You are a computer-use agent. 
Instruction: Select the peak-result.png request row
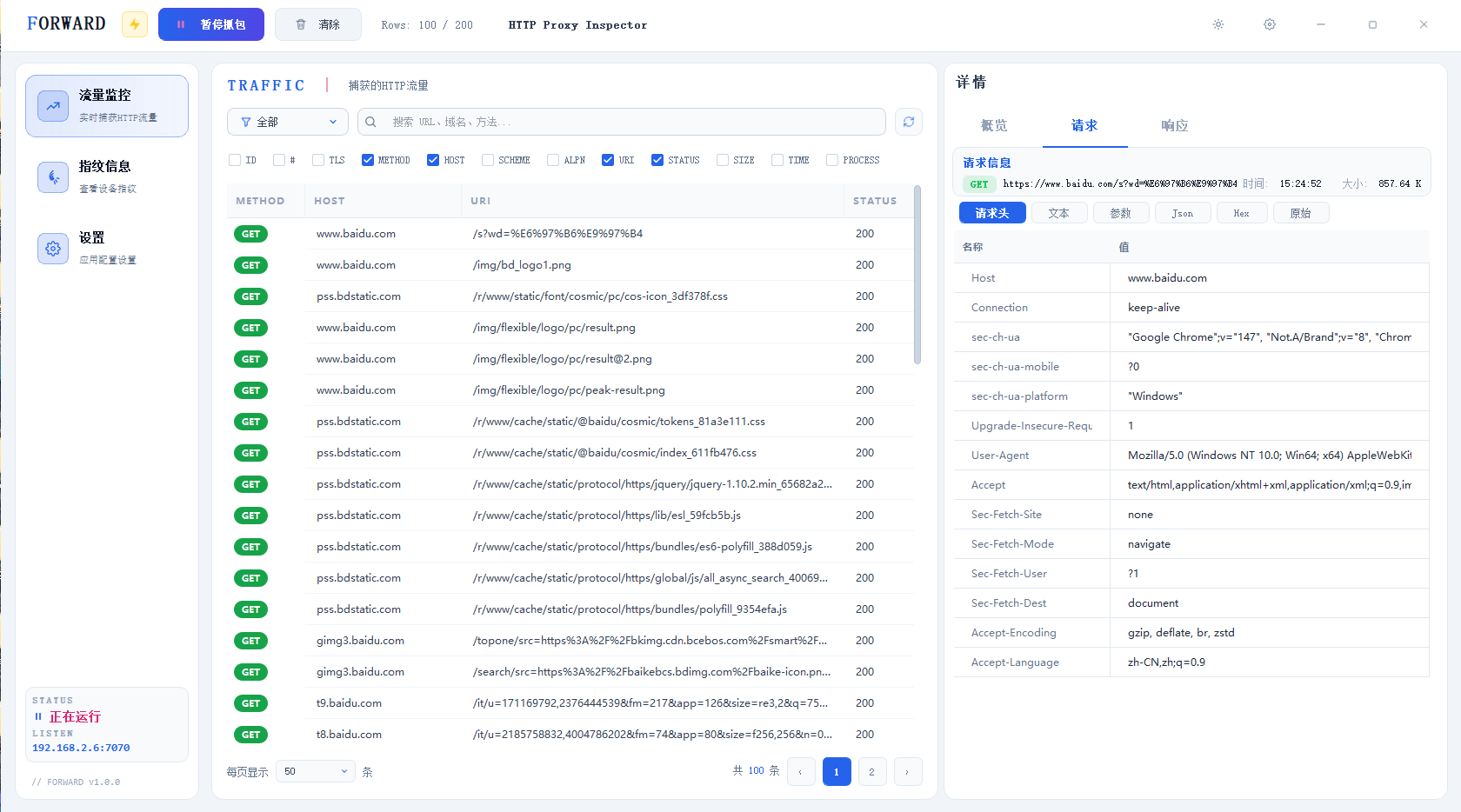(570, 390)
